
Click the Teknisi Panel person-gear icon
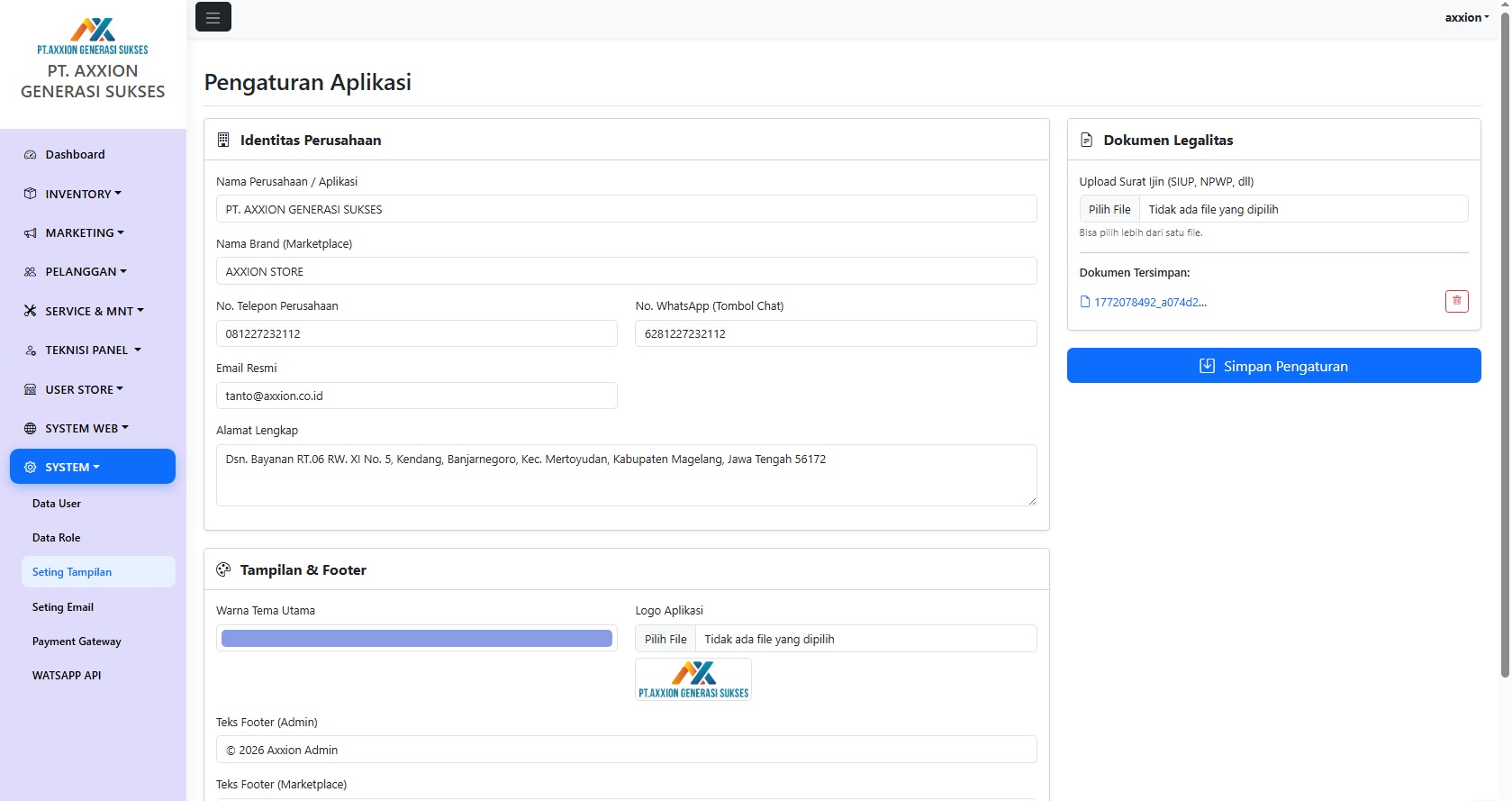click(x=30, y=350)
